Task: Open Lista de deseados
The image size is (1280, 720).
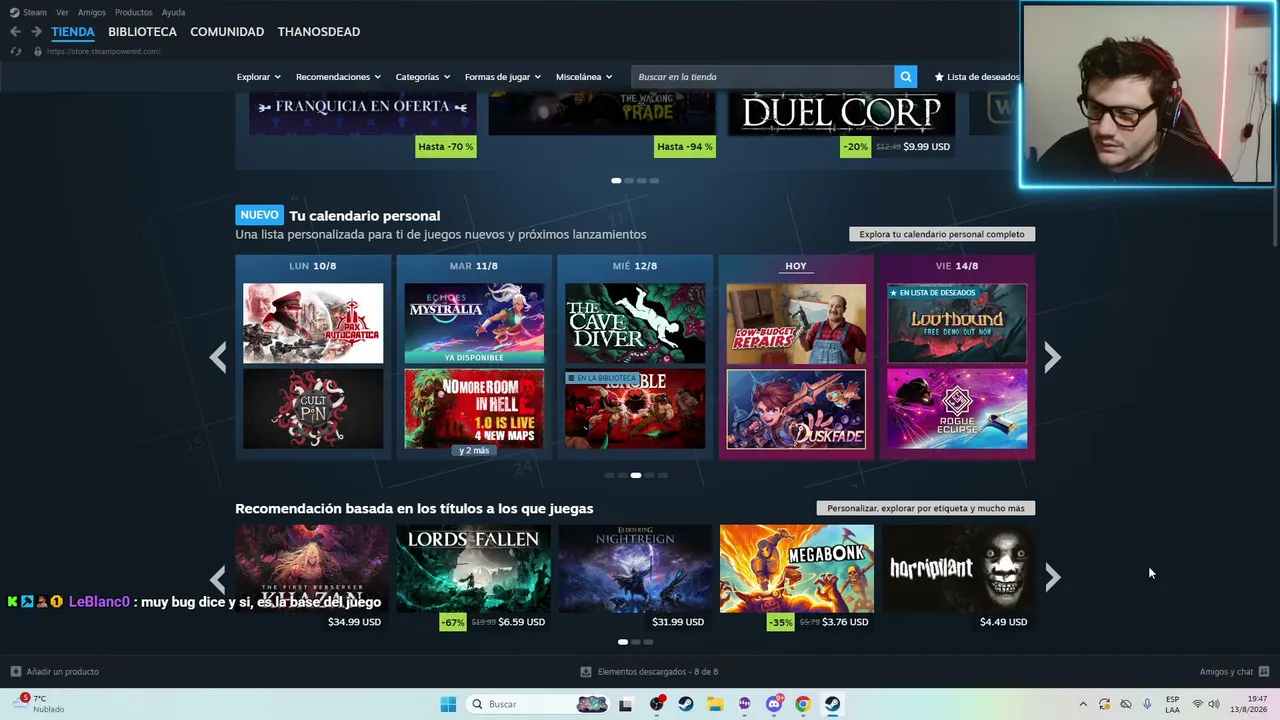Action: pos(977,77)
